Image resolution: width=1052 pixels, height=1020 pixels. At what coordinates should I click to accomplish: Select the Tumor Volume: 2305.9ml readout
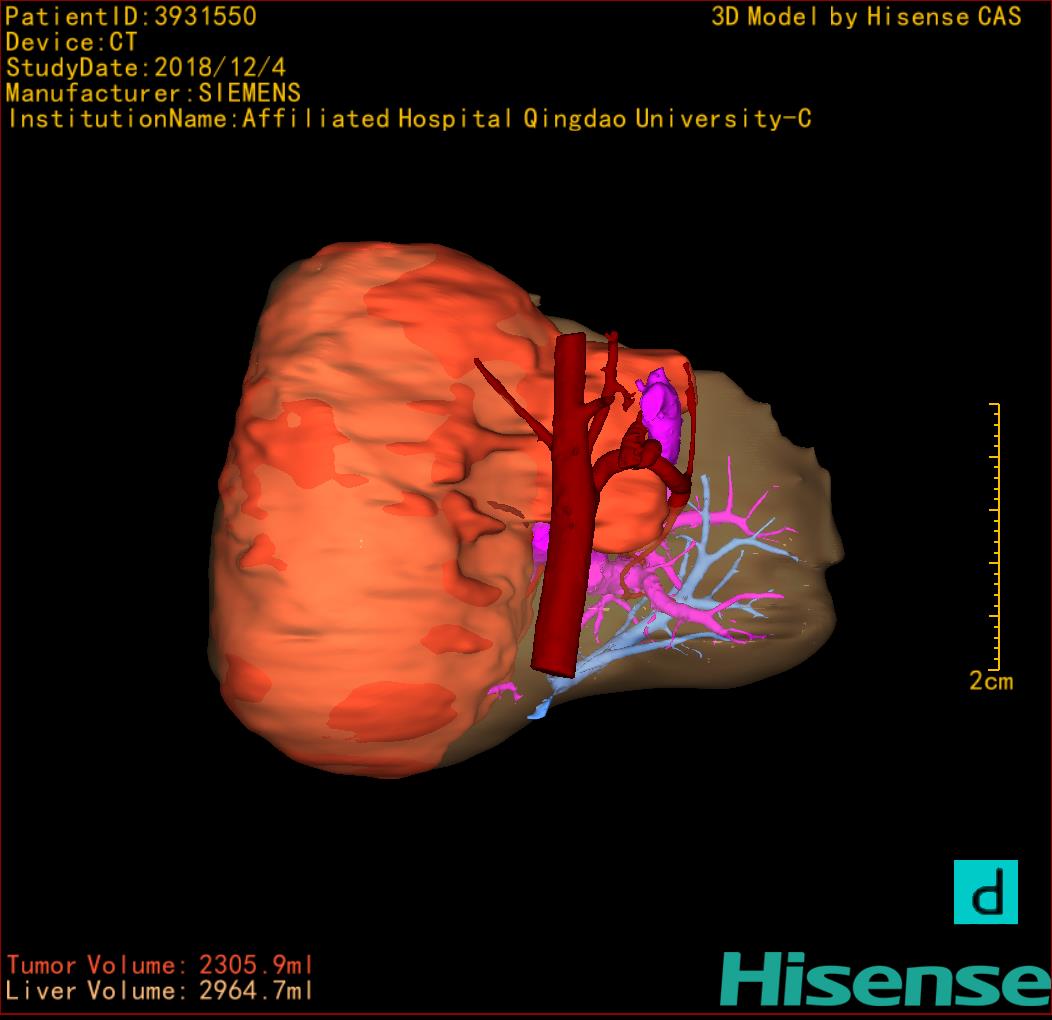pos(160,966)
